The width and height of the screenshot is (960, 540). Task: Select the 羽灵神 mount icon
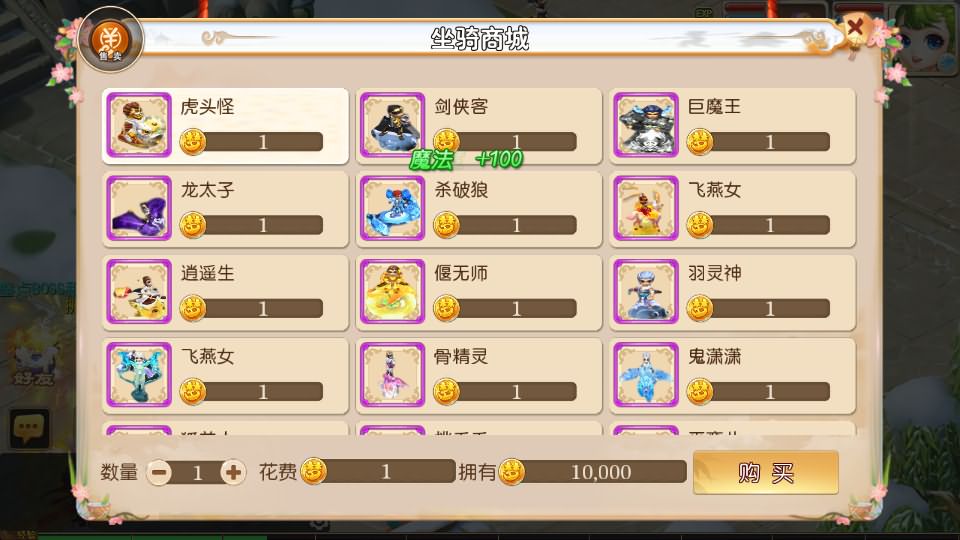coord(646,291)
